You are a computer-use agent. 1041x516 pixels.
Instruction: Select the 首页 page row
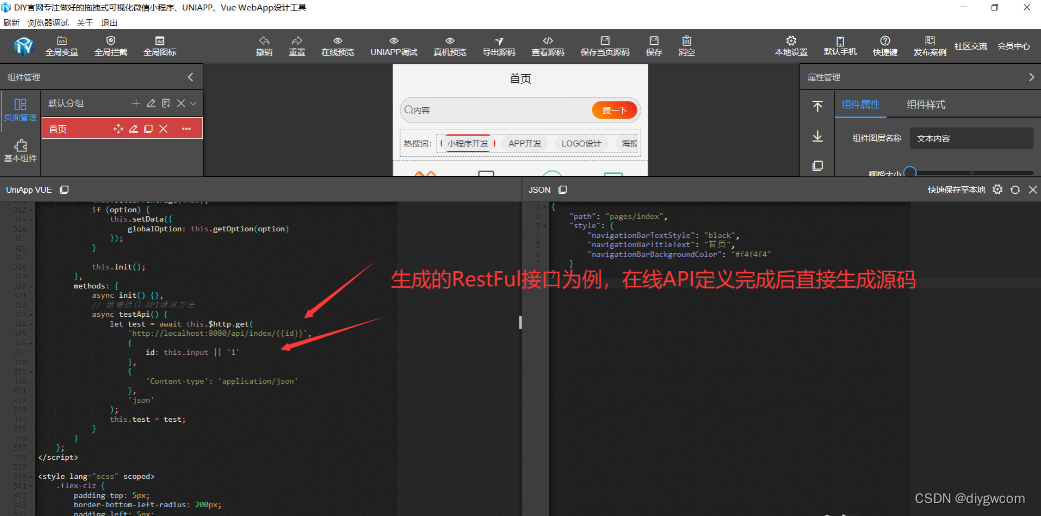[x=121, y=128]
